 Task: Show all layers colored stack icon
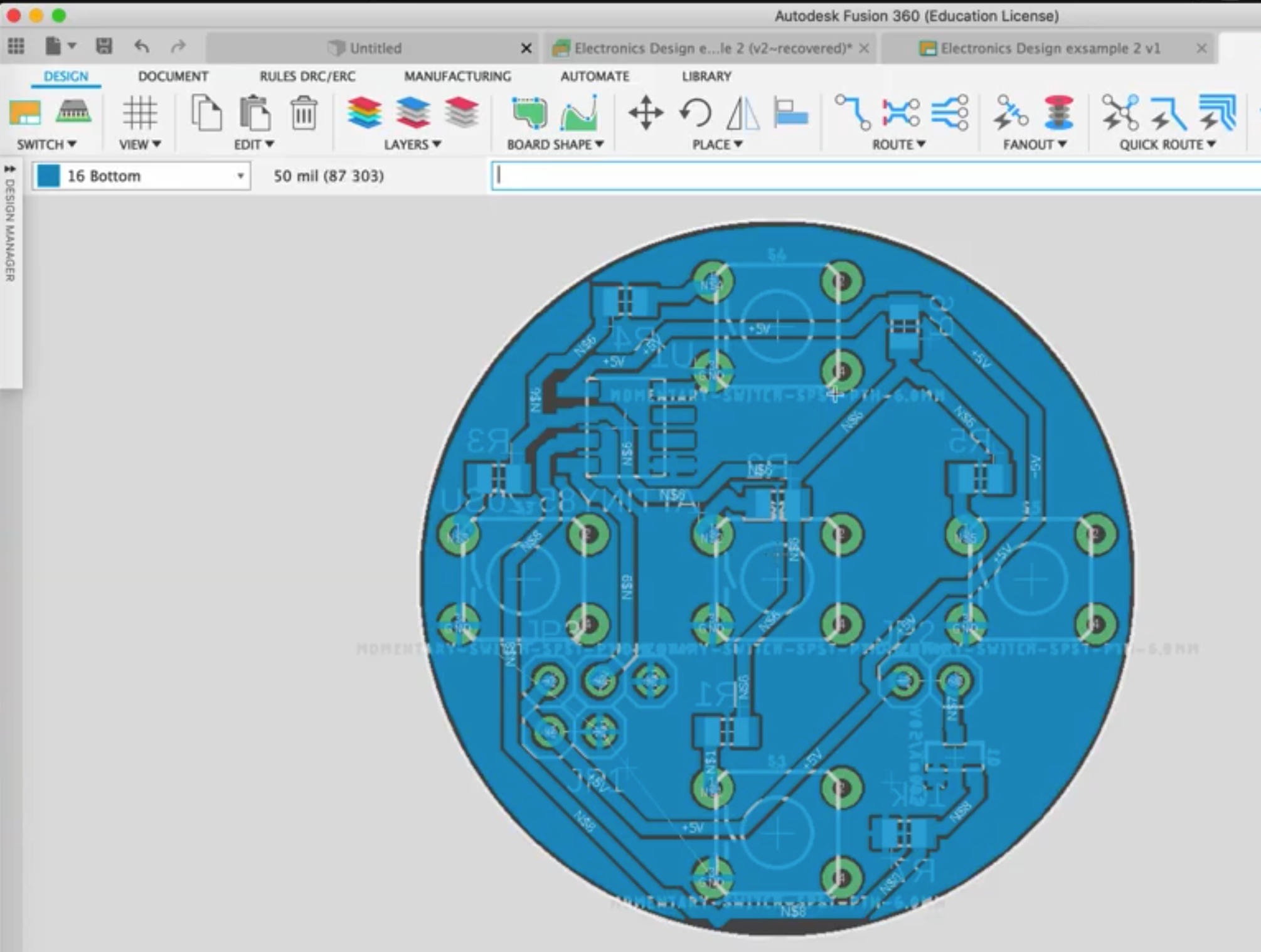(x=364, y=113)
